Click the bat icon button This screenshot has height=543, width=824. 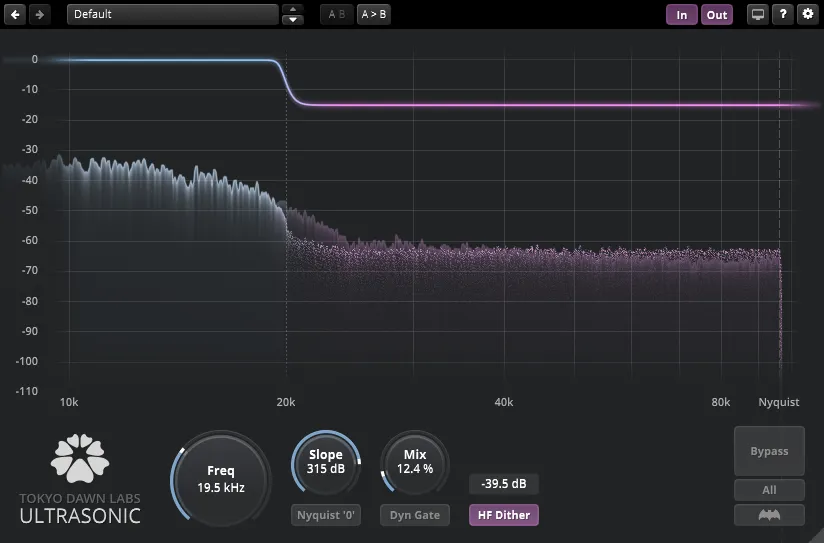[x=769, y=515]
